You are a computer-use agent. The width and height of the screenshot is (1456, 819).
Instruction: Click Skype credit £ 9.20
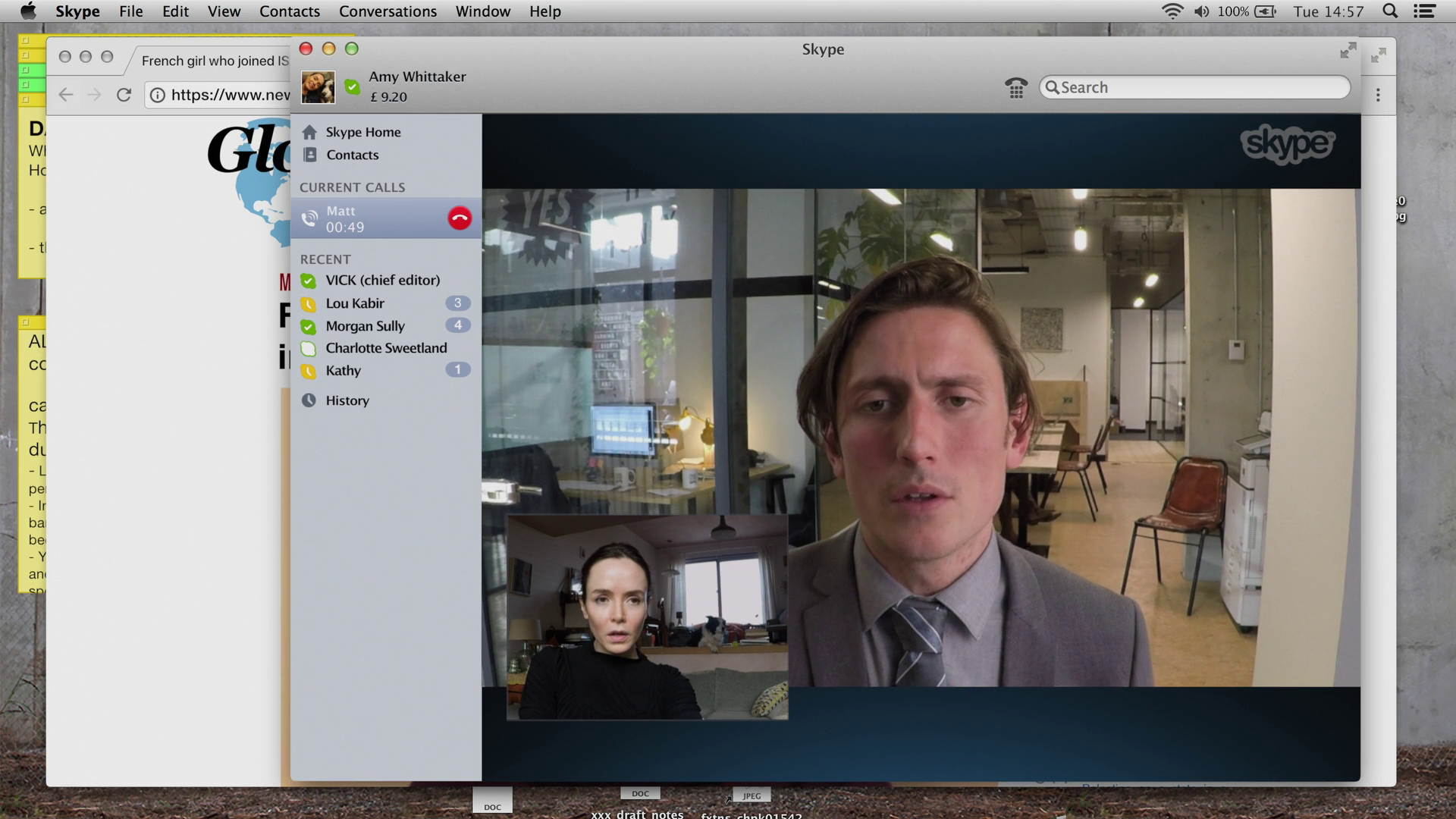coord(388,97)
